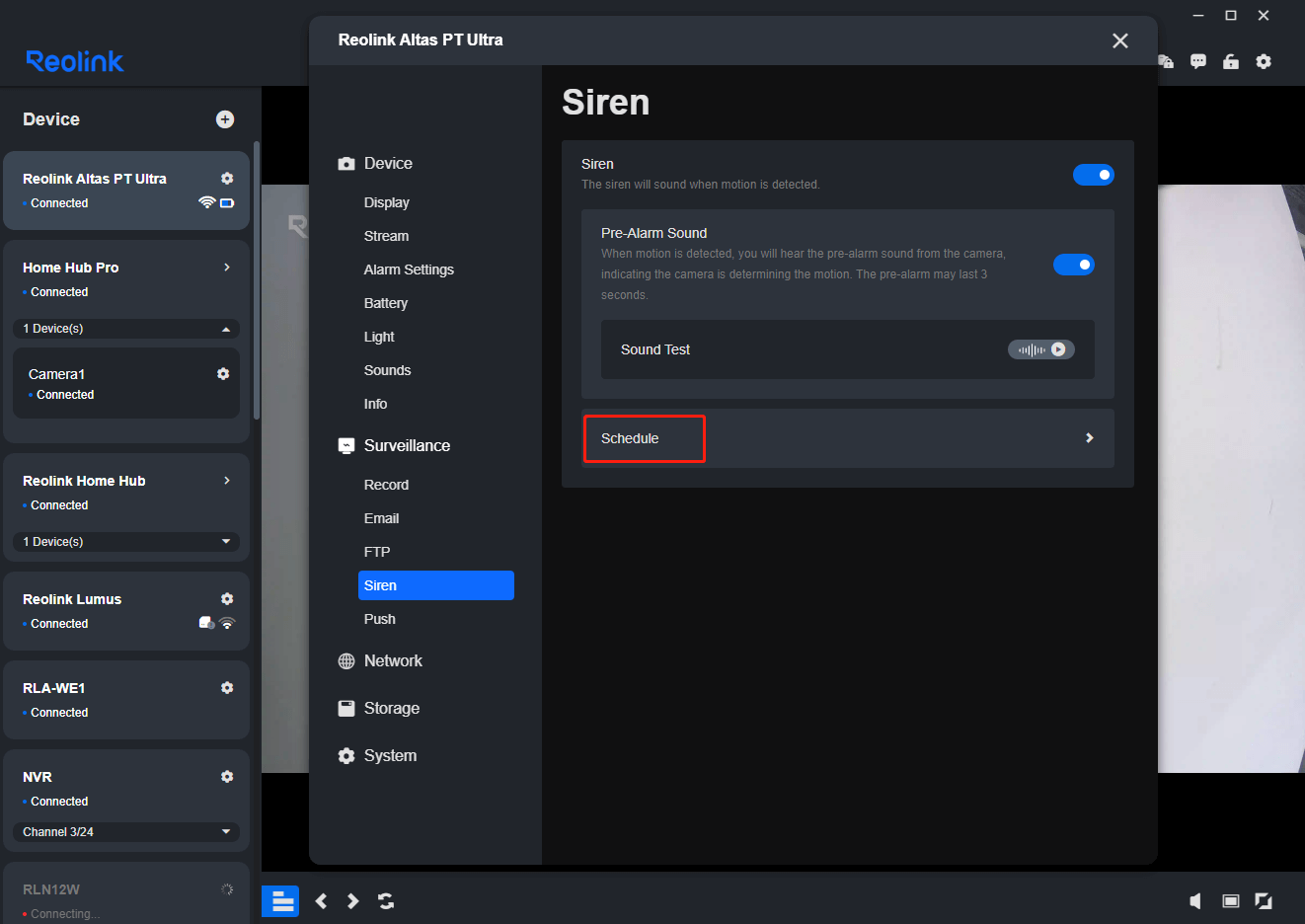Open the Email settings page
The width and height of the screenshot is (1305, 924).
click(381, 518)
